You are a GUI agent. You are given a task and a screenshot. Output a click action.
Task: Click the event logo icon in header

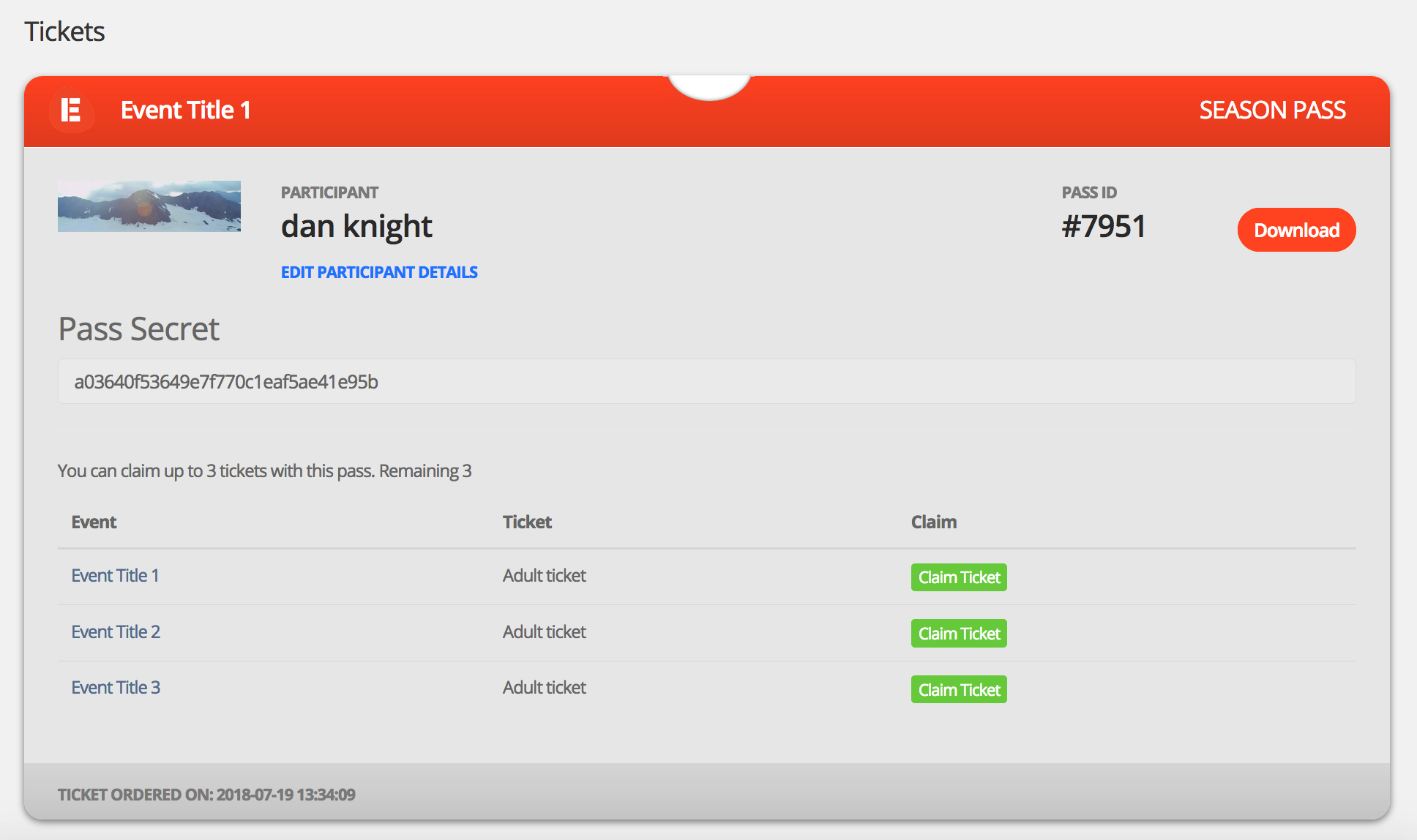[x=71, y=110]
